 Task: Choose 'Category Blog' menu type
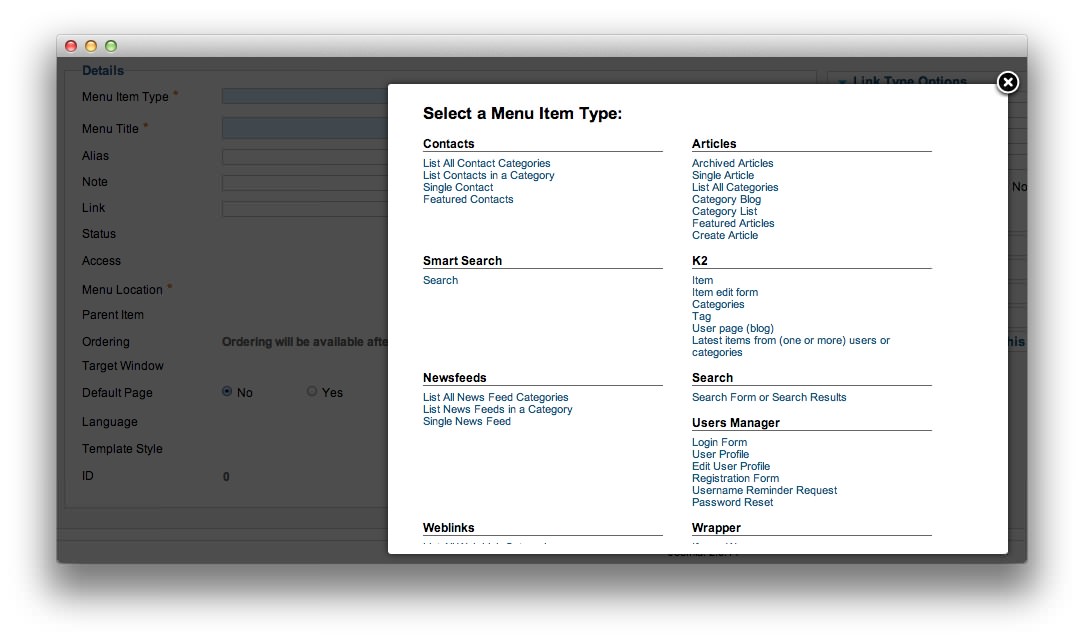[726, 200]
